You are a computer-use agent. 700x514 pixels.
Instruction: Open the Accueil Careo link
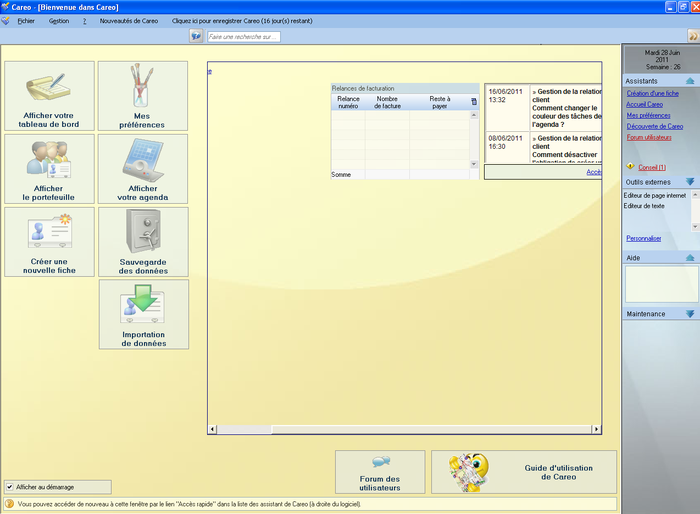644,104
